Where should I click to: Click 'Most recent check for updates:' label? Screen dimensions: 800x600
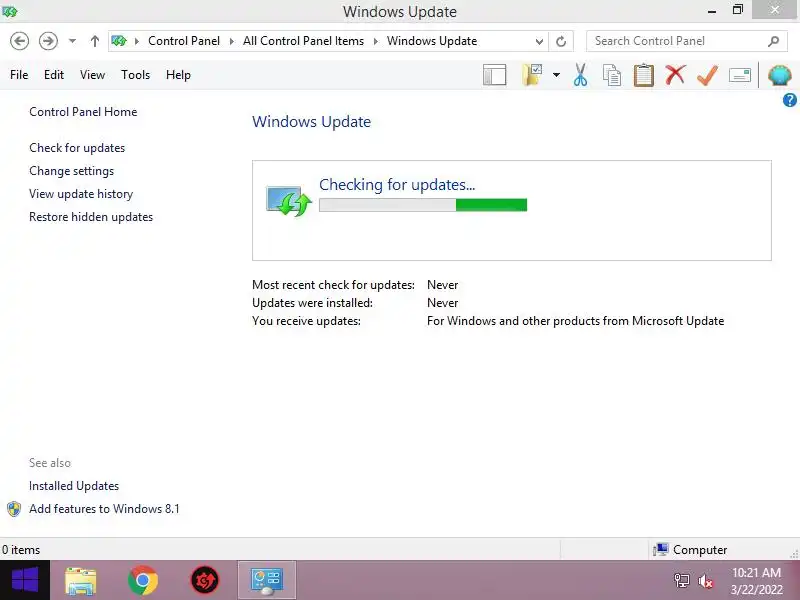click(x=333, y=285)
